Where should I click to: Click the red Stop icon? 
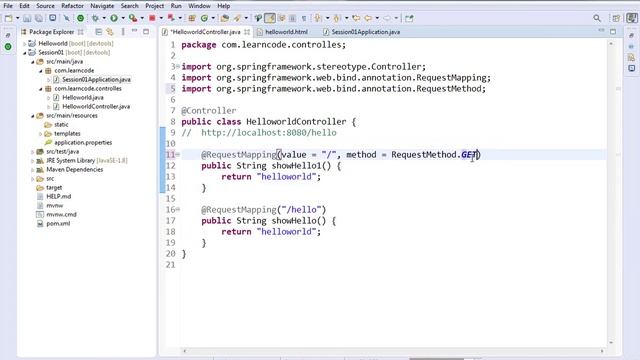[x=152, y=18]
